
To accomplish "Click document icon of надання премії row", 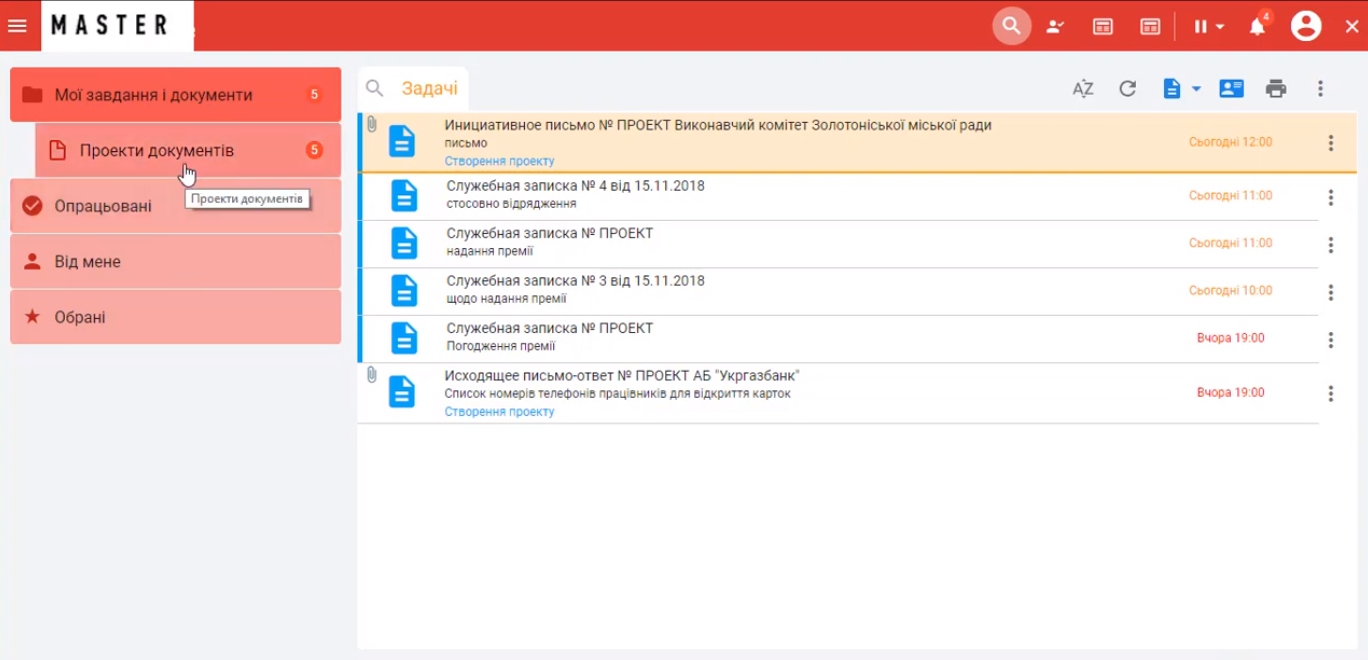I will click(x=404, y=243).
